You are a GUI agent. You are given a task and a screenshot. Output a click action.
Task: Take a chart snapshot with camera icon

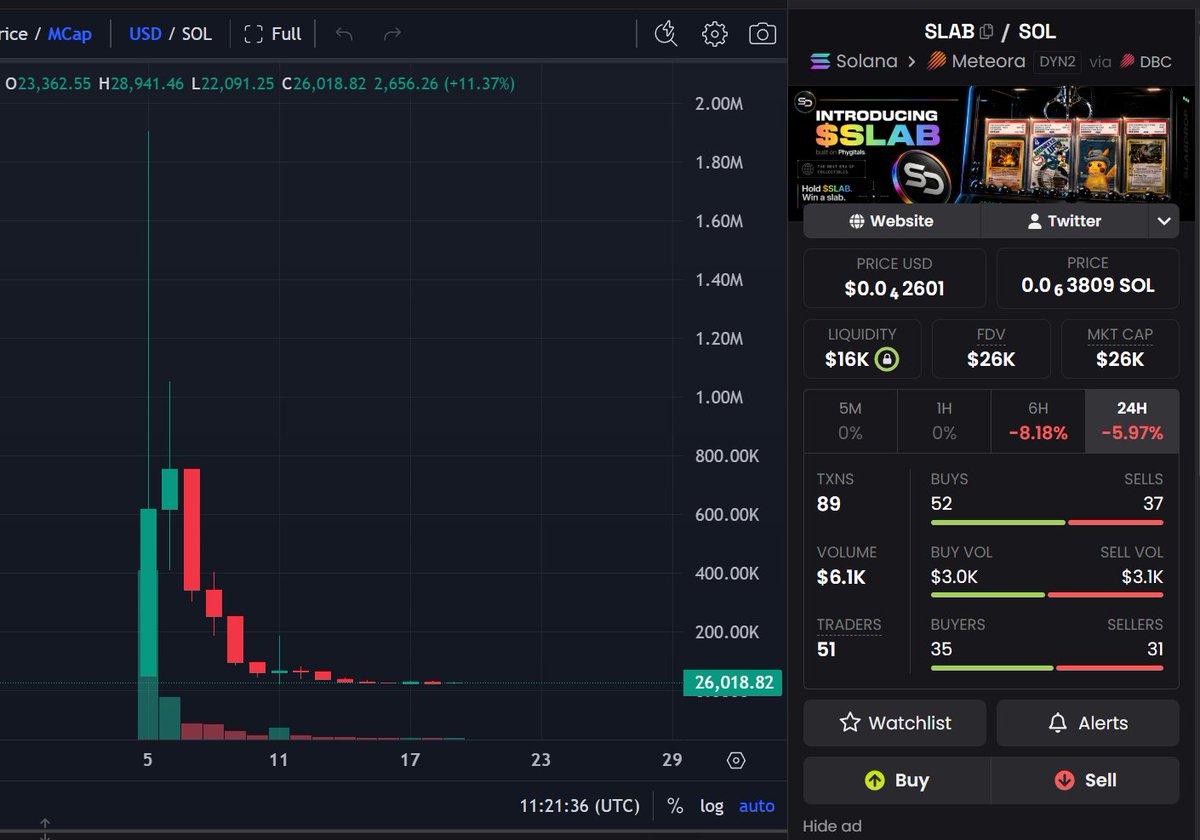(x=762, y=34)
